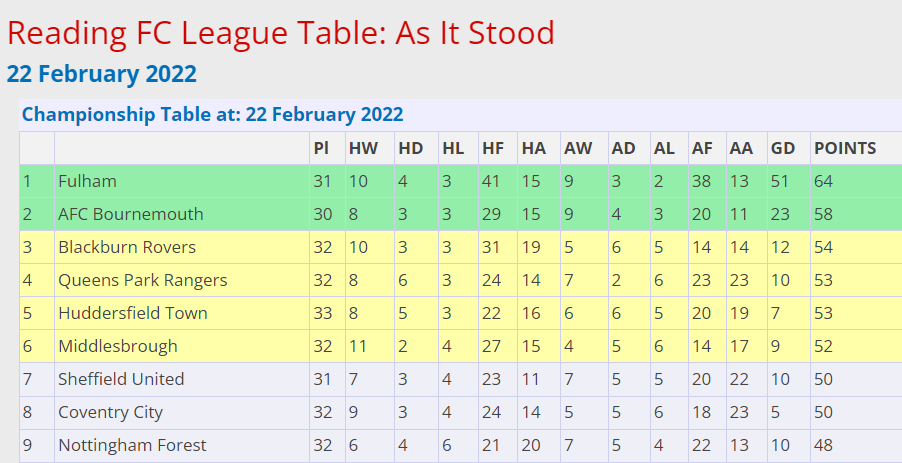Viewport: 902px width, 463px height.
Task: Click the AA column header
Action: 741,148
